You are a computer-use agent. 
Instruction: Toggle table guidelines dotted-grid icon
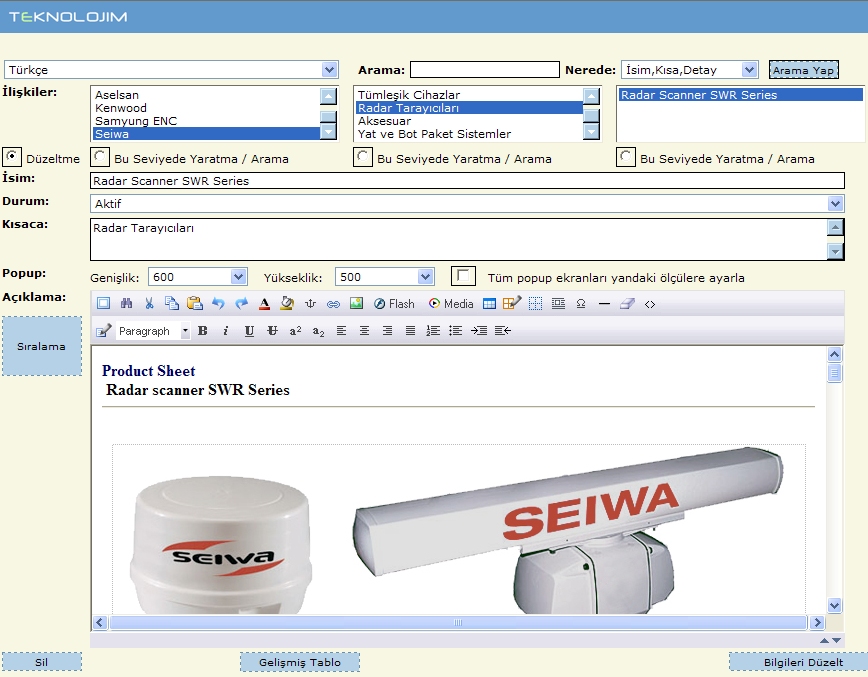(535, 303)
